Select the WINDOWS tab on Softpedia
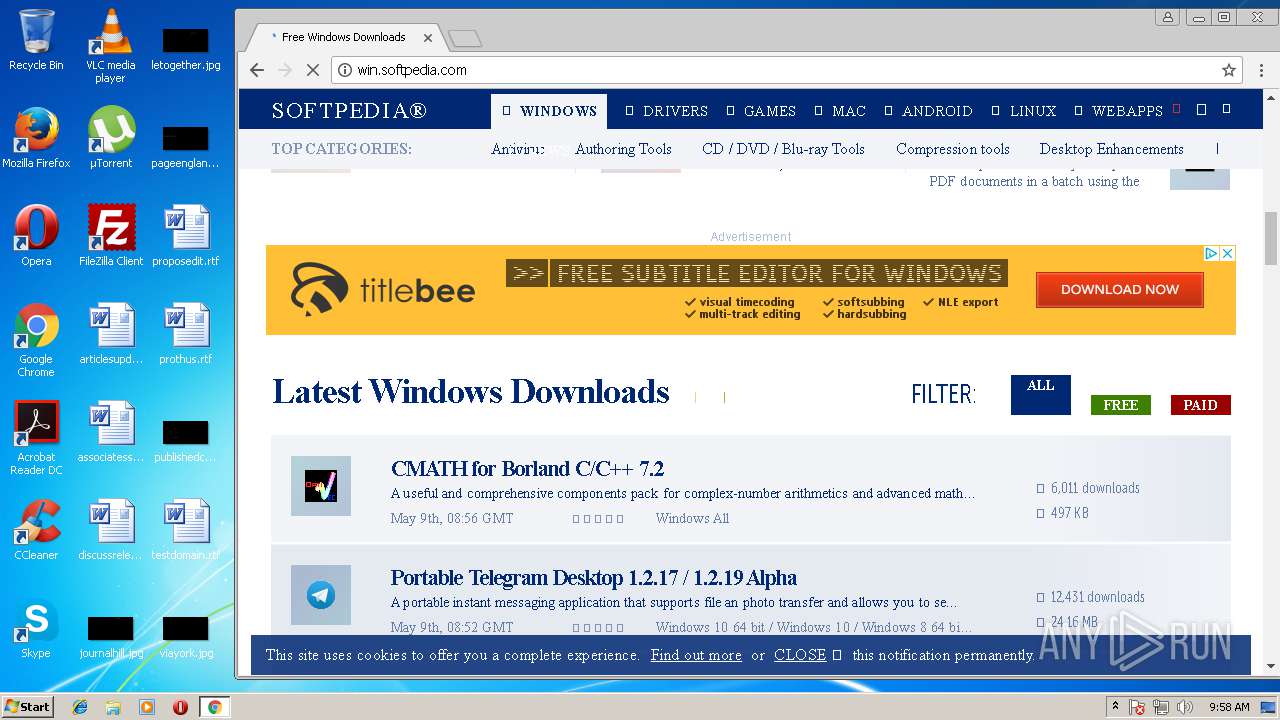 point(549,111)
